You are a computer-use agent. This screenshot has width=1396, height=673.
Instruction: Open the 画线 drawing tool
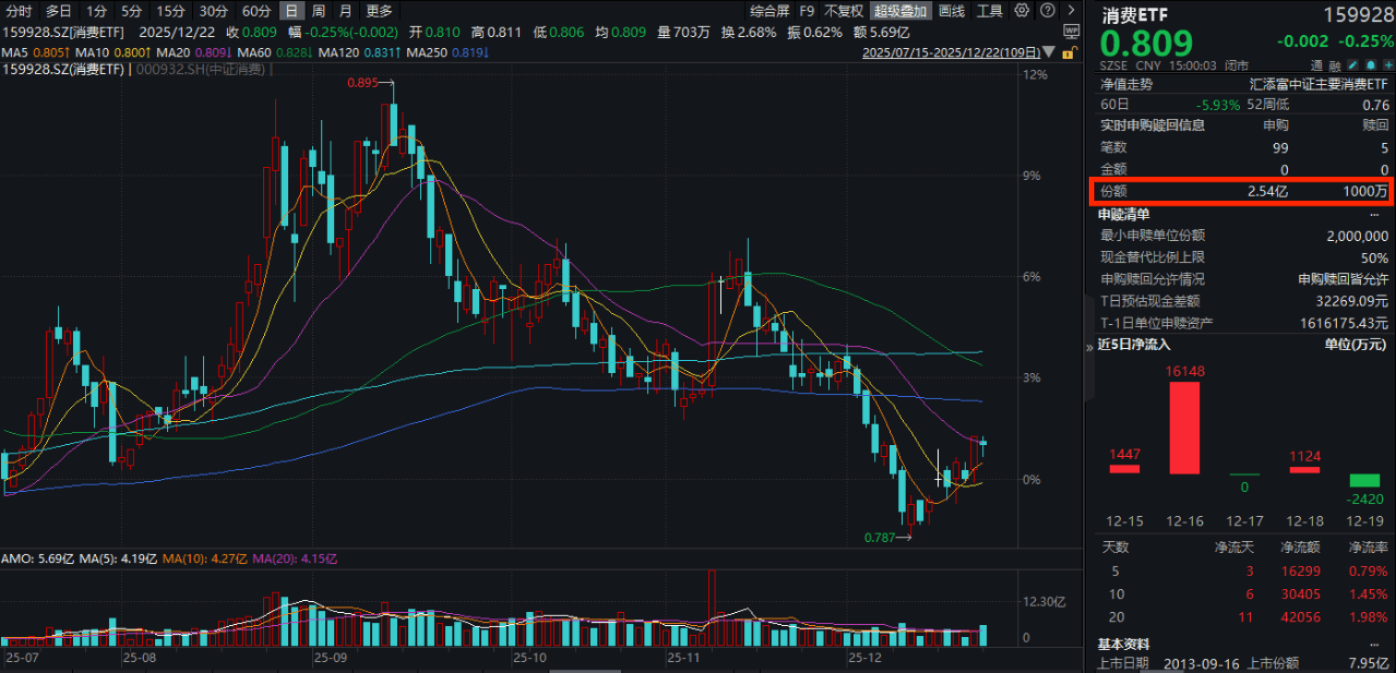(951, 10)
